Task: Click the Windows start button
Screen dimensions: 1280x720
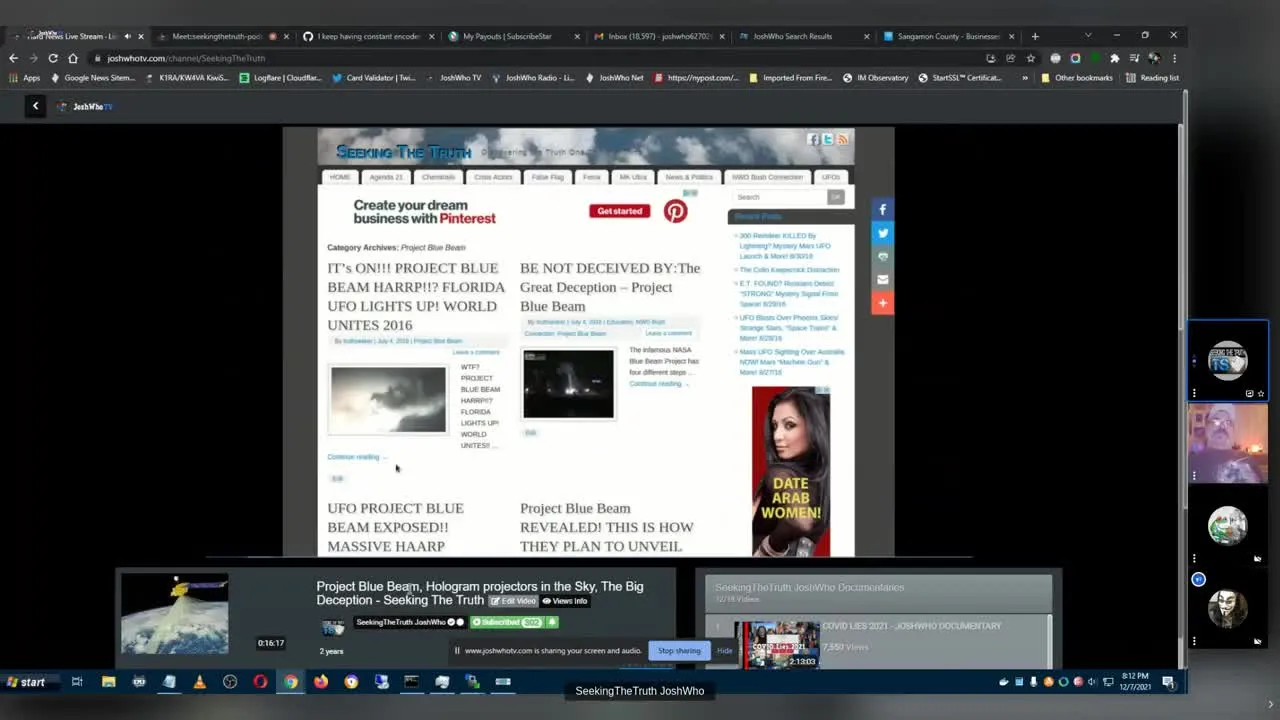Action: coord(26,682)
